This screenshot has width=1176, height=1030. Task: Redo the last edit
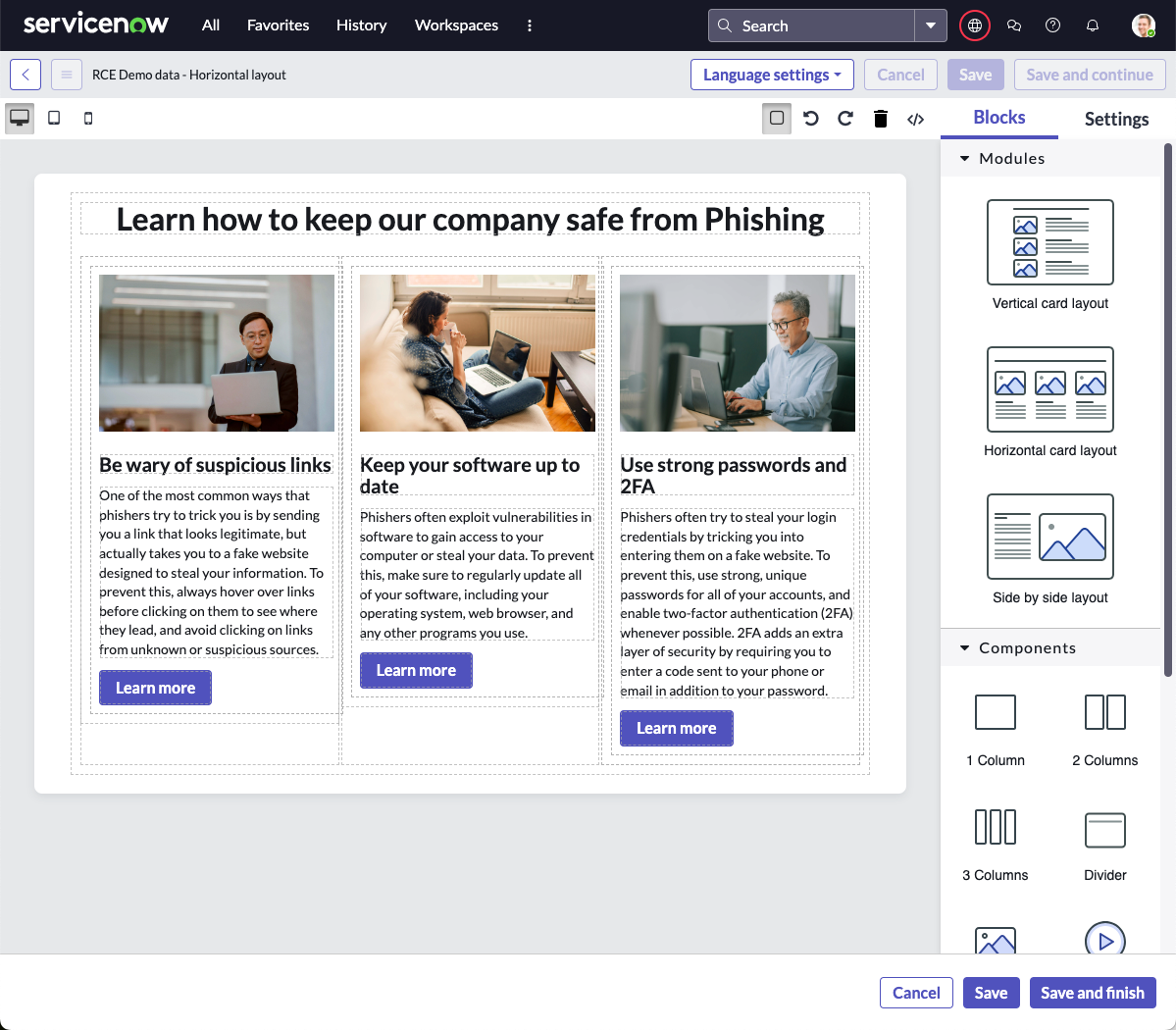(845, 119)
